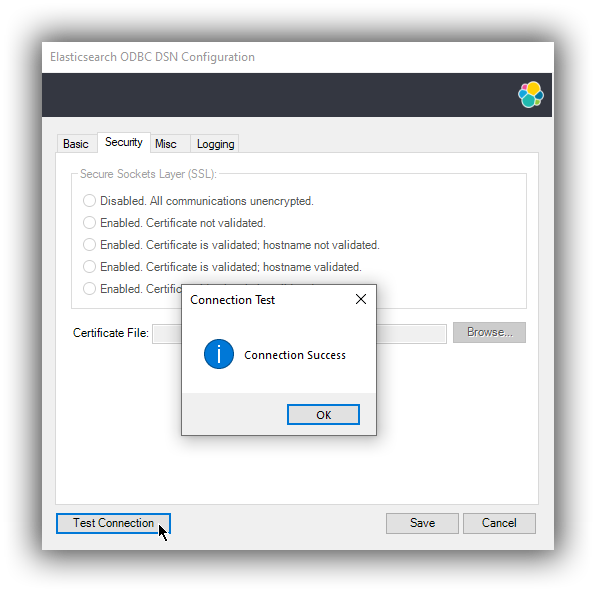Confirm Connection Success with the OK button
Viewport: 596px width, 592px height.
(323, 414)
